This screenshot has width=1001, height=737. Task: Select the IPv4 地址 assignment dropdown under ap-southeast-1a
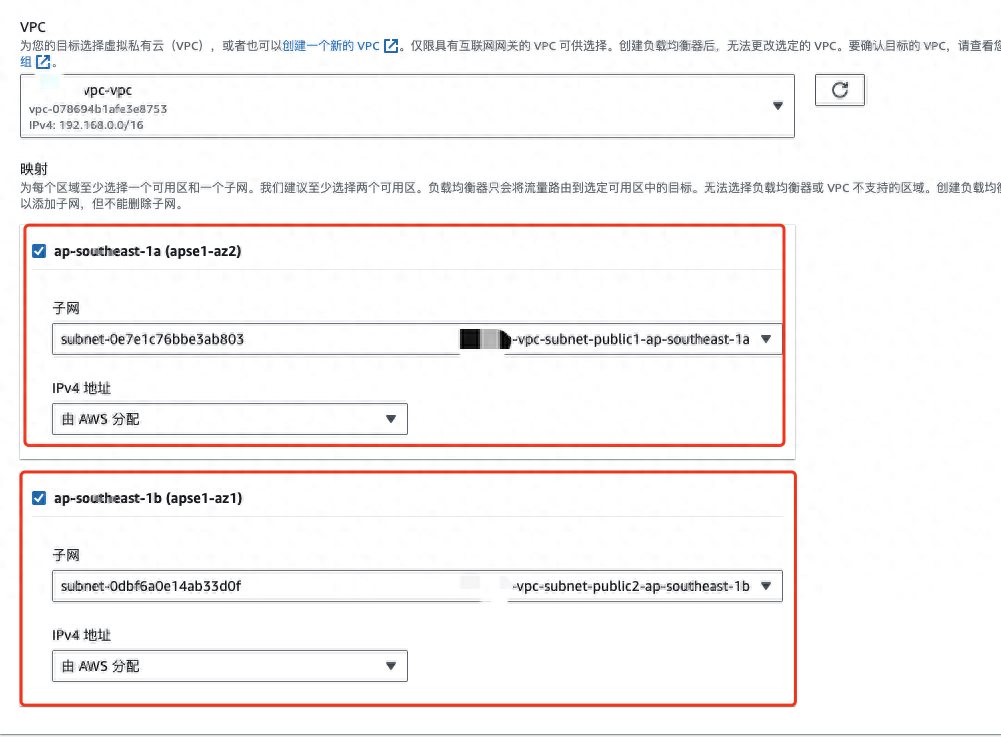(x=229, y=418)
